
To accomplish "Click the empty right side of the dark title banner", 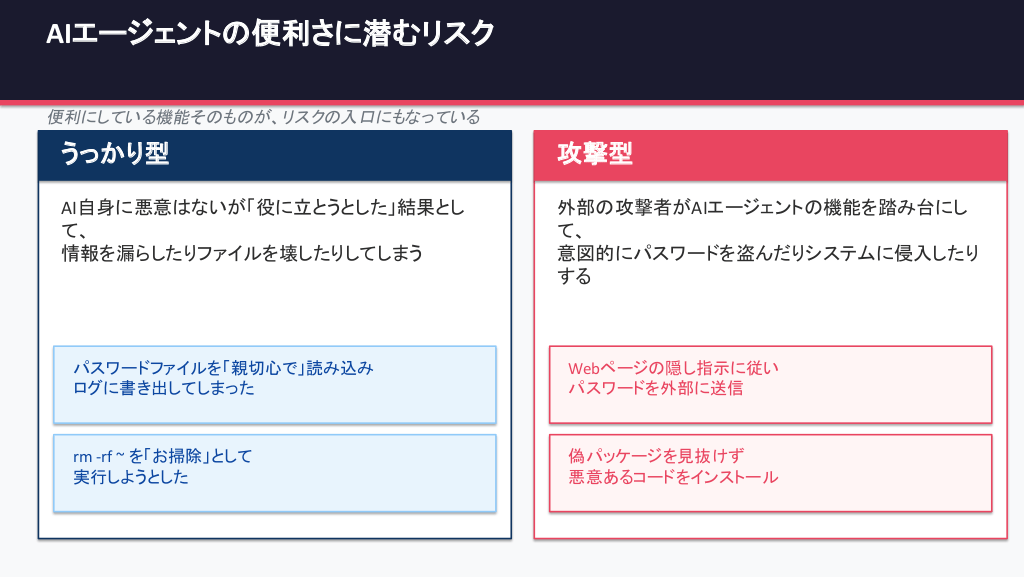I will click(x=800, y=50).
